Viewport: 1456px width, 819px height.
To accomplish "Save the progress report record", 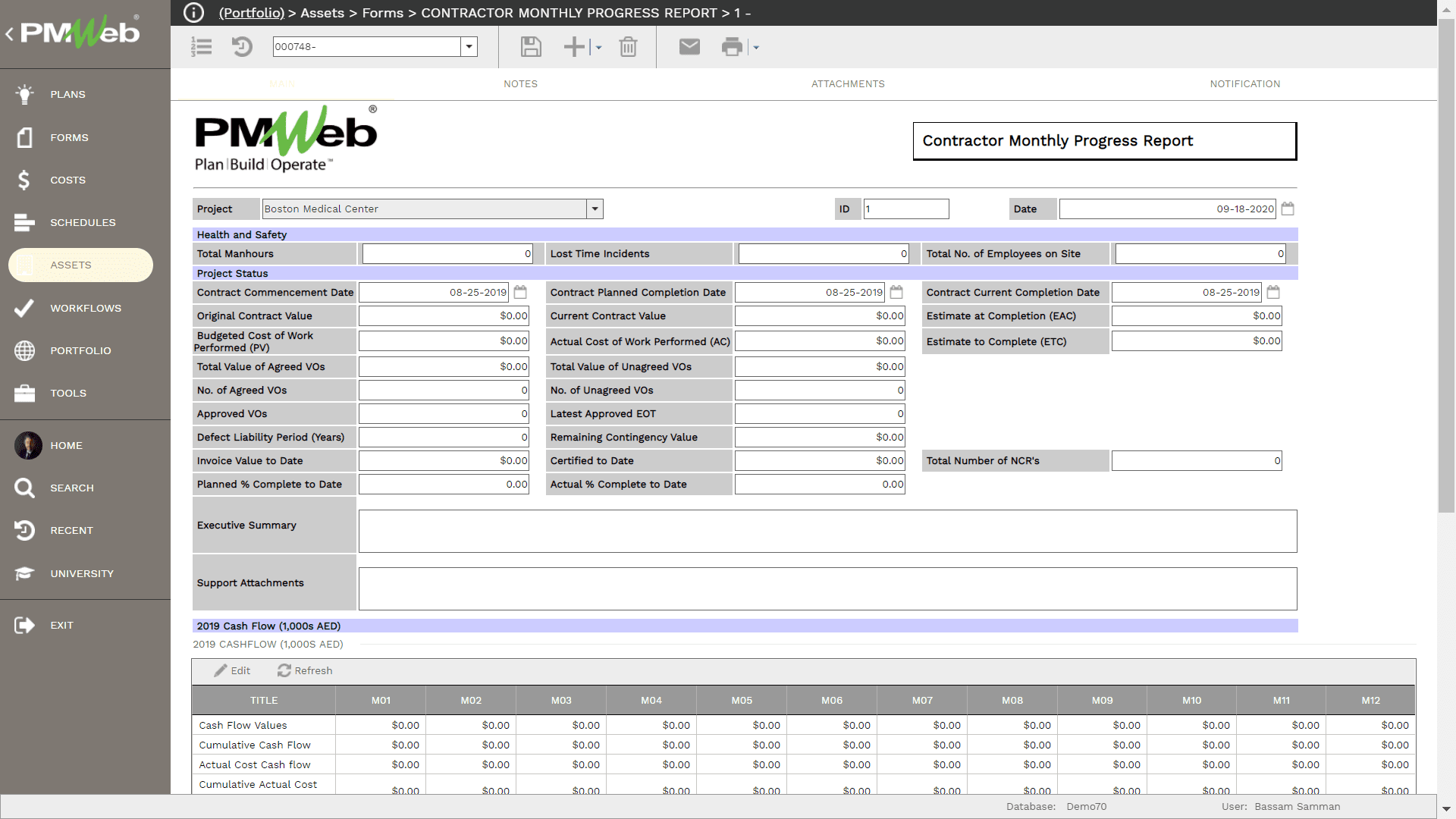I will [530, 46].
